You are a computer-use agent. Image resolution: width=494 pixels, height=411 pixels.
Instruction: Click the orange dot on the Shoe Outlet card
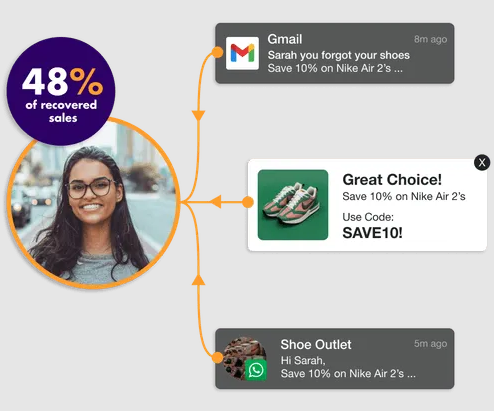coord(217,358)
